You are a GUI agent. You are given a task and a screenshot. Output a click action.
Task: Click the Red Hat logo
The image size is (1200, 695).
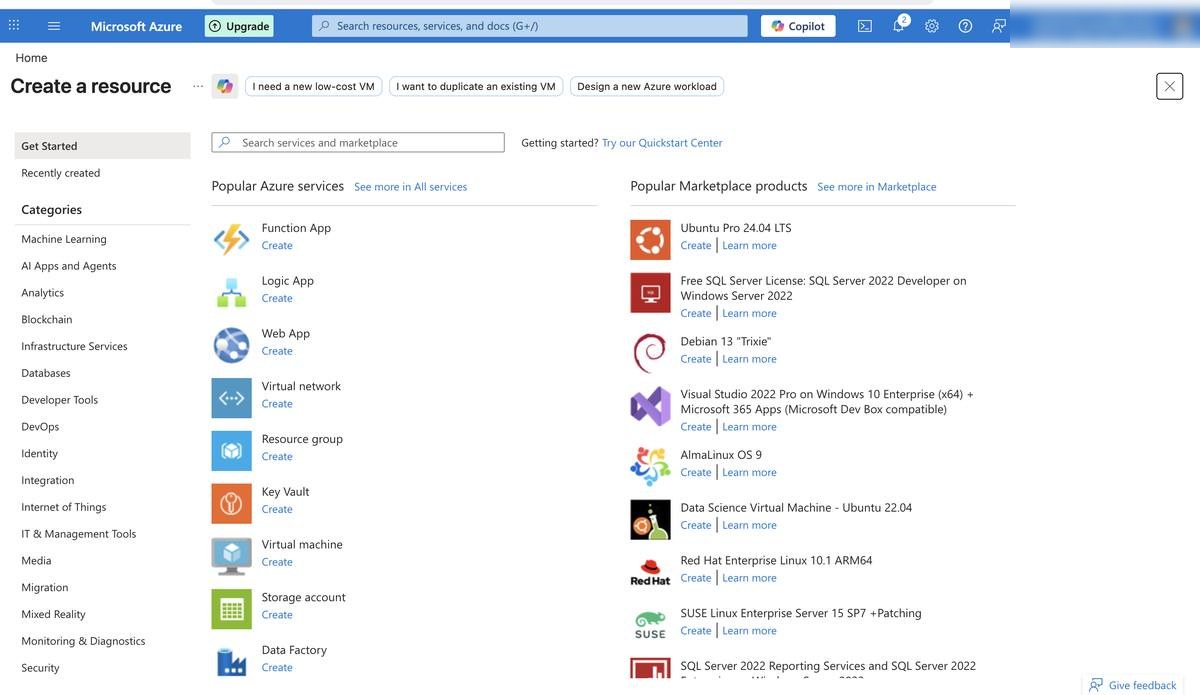[x=650, y=573]
